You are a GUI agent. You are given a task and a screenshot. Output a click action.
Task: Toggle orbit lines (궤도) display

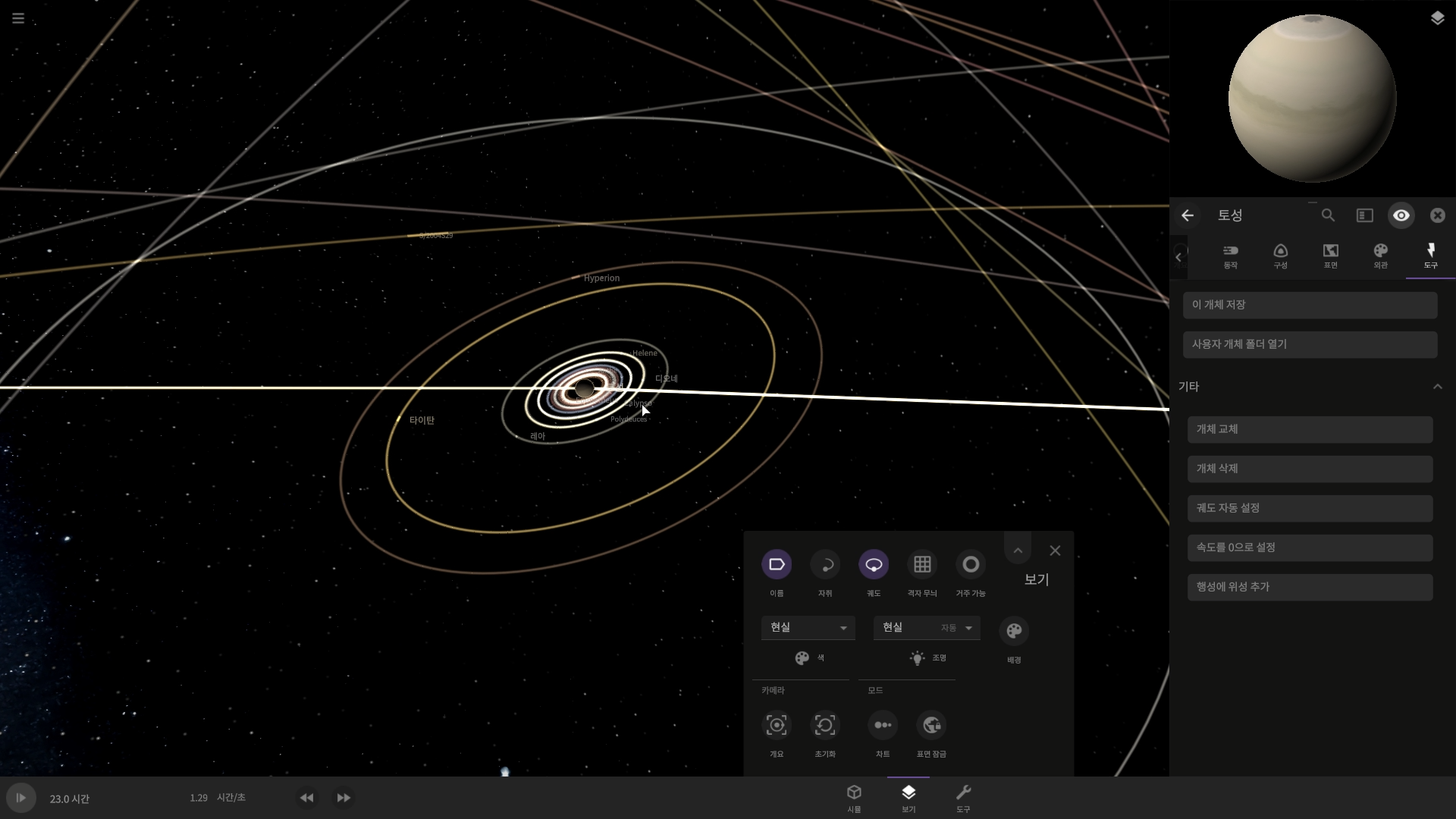pyautogui.click(x=874, y=565)
